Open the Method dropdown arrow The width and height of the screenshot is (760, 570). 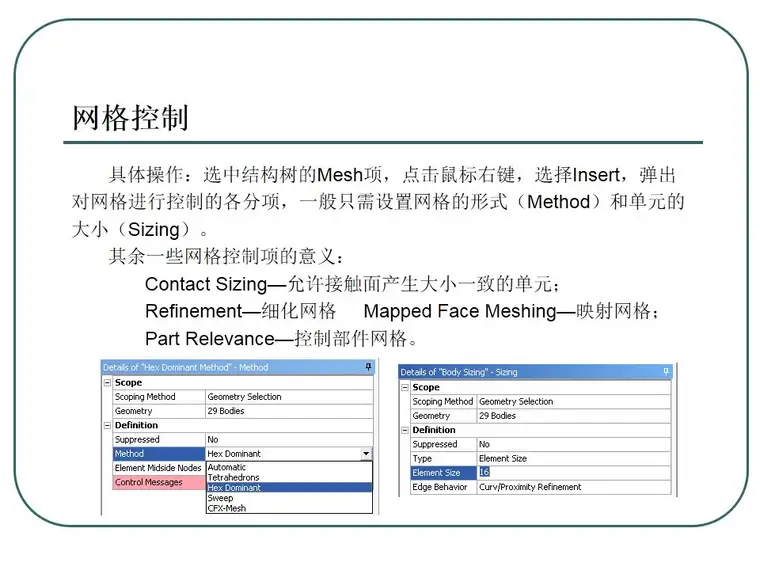point(366,454)
